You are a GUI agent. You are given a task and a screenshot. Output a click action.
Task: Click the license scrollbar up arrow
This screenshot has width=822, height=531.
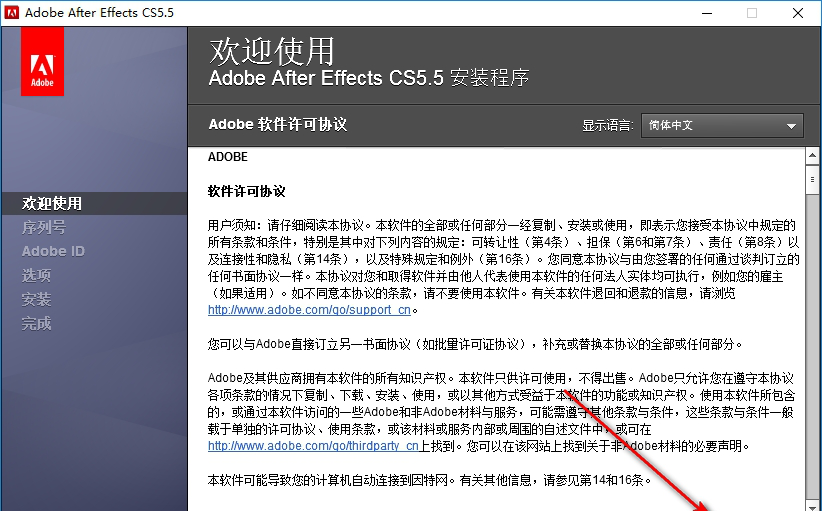pyautogui.click(x=812, y=155)
